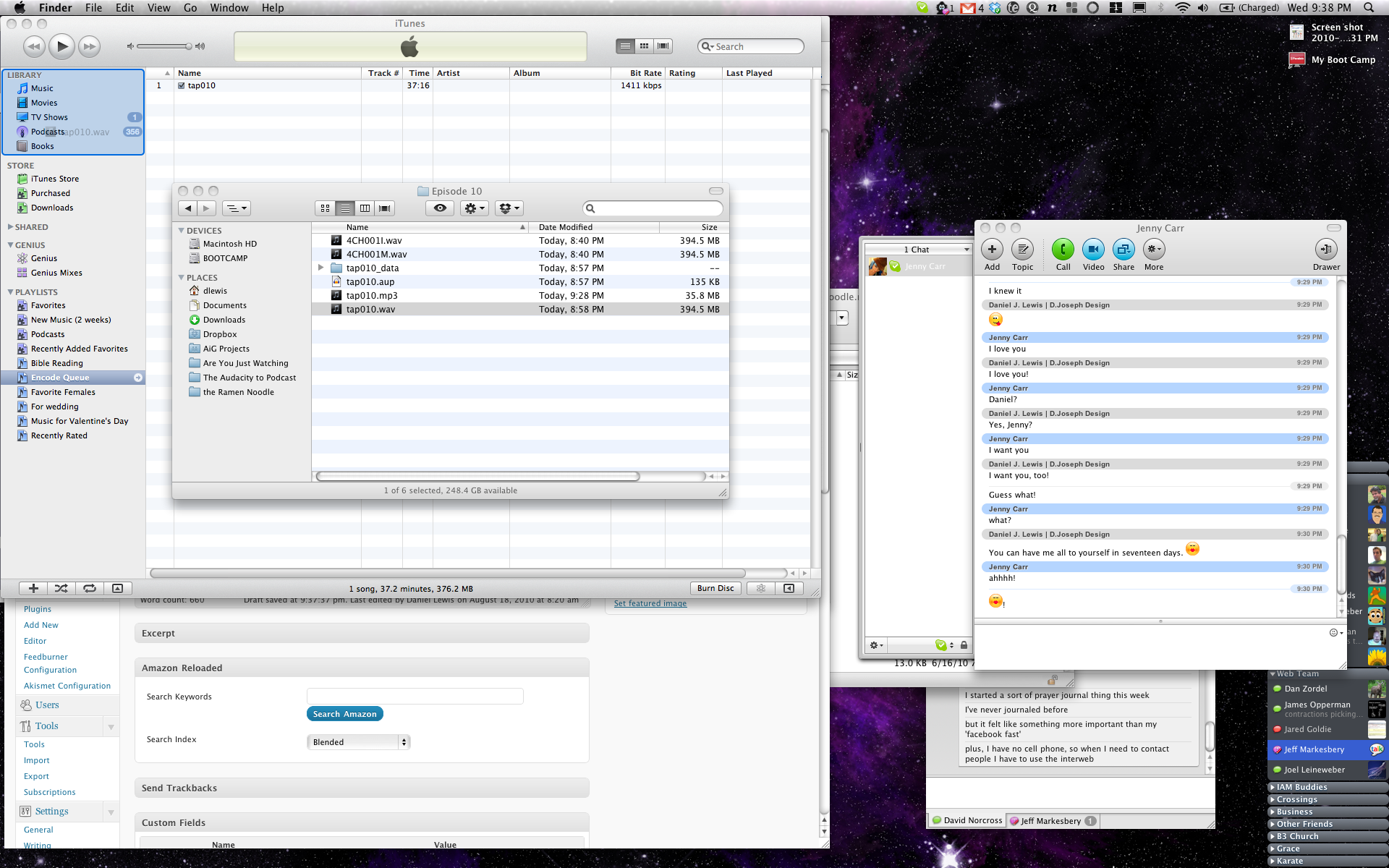The image size is (1389, 868).
Task: Click the iTunes play button
Action: (x=62, y=46)
